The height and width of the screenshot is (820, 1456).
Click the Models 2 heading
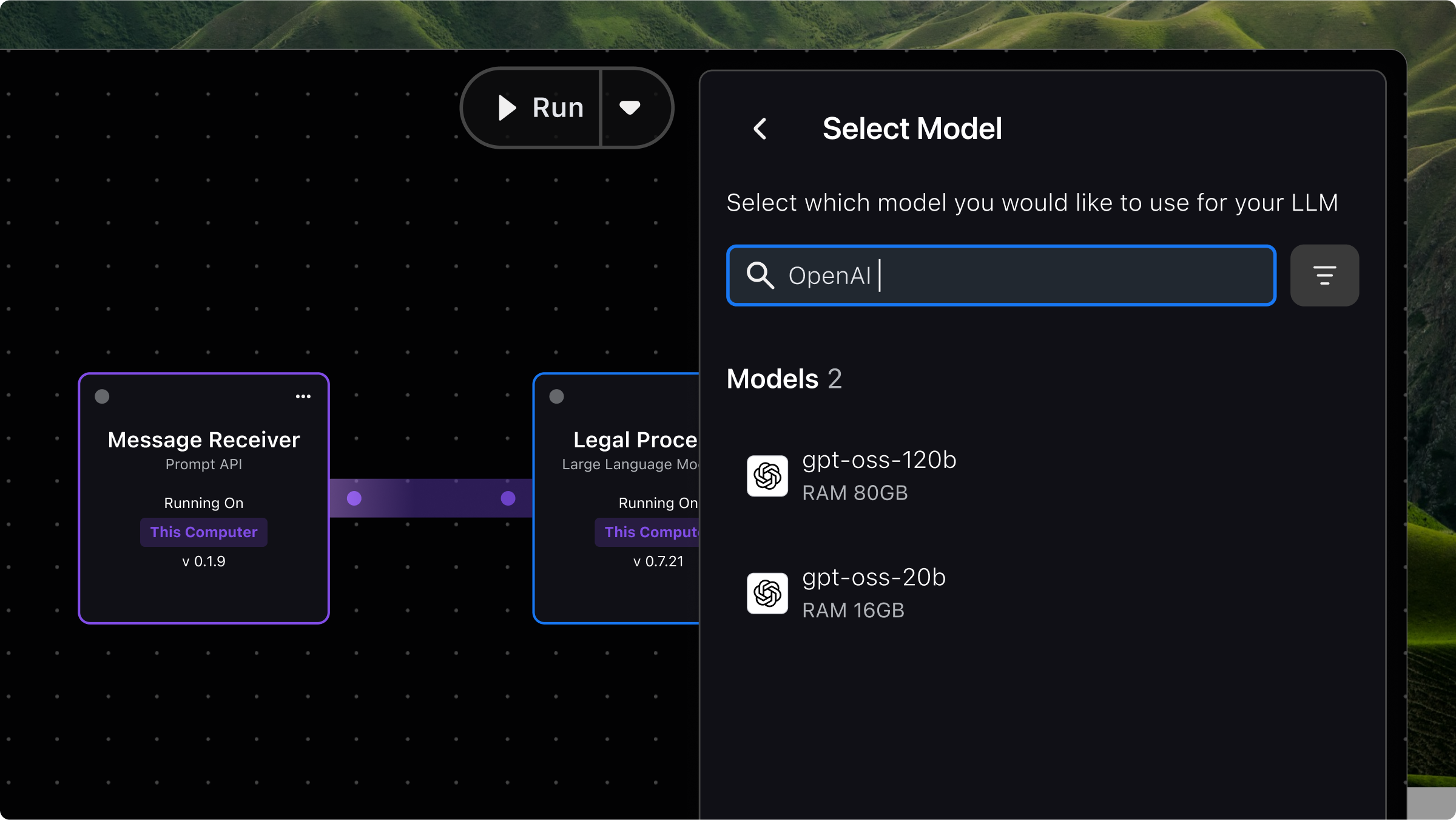(x=784, y=379)
